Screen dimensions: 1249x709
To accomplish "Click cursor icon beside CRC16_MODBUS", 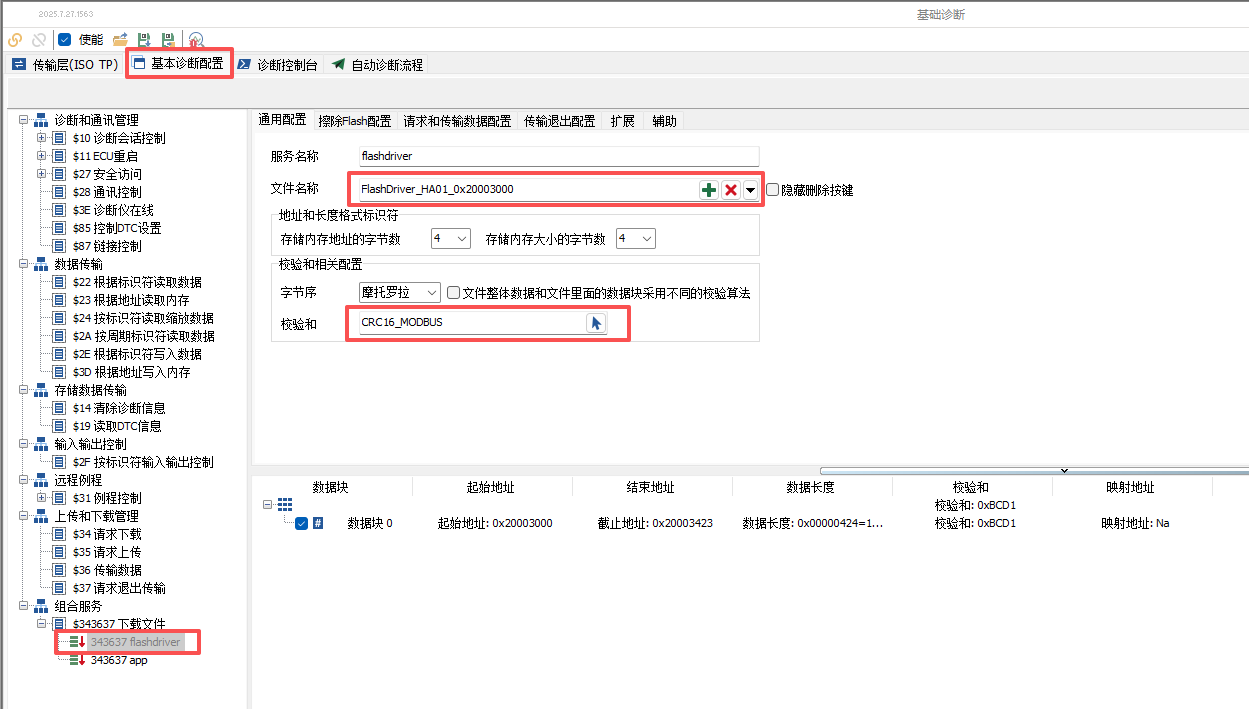I will click(596, 323).
